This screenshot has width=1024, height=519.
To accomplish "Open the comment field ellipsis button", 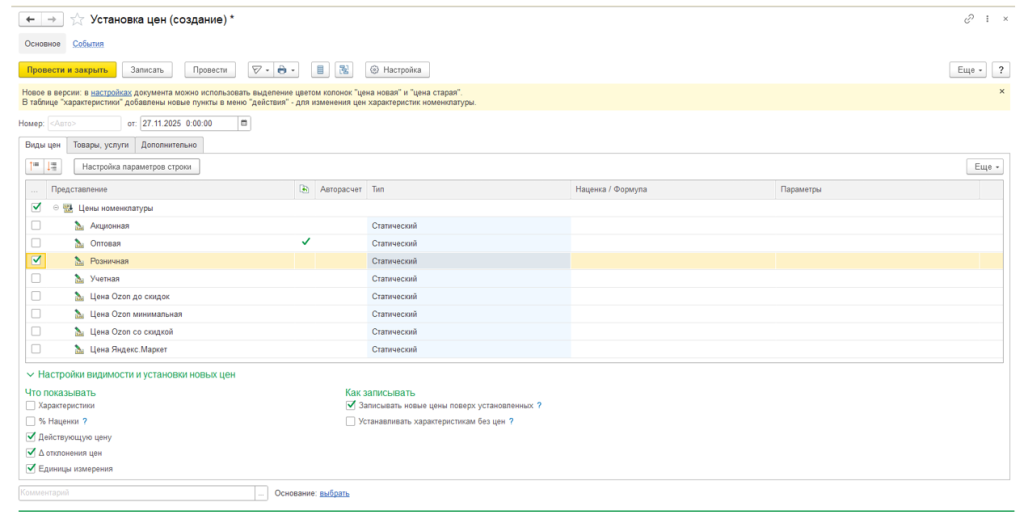I will click(262, 494).
